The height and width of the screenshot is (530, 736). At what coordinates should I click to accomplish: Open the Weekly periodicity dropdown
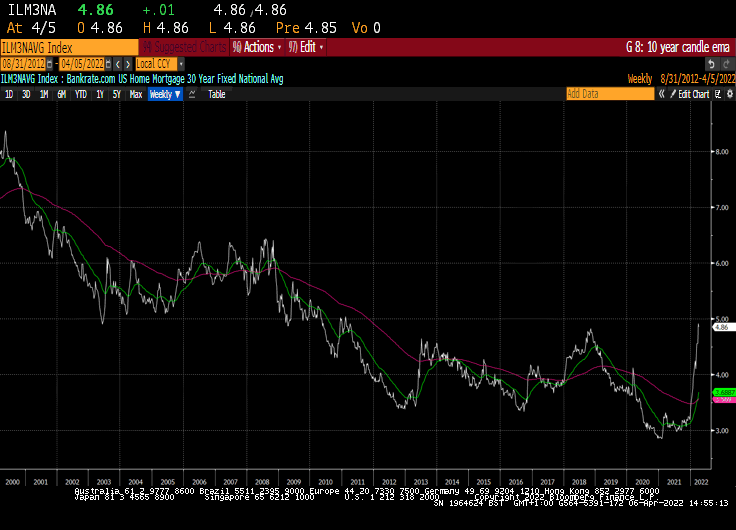165,94
